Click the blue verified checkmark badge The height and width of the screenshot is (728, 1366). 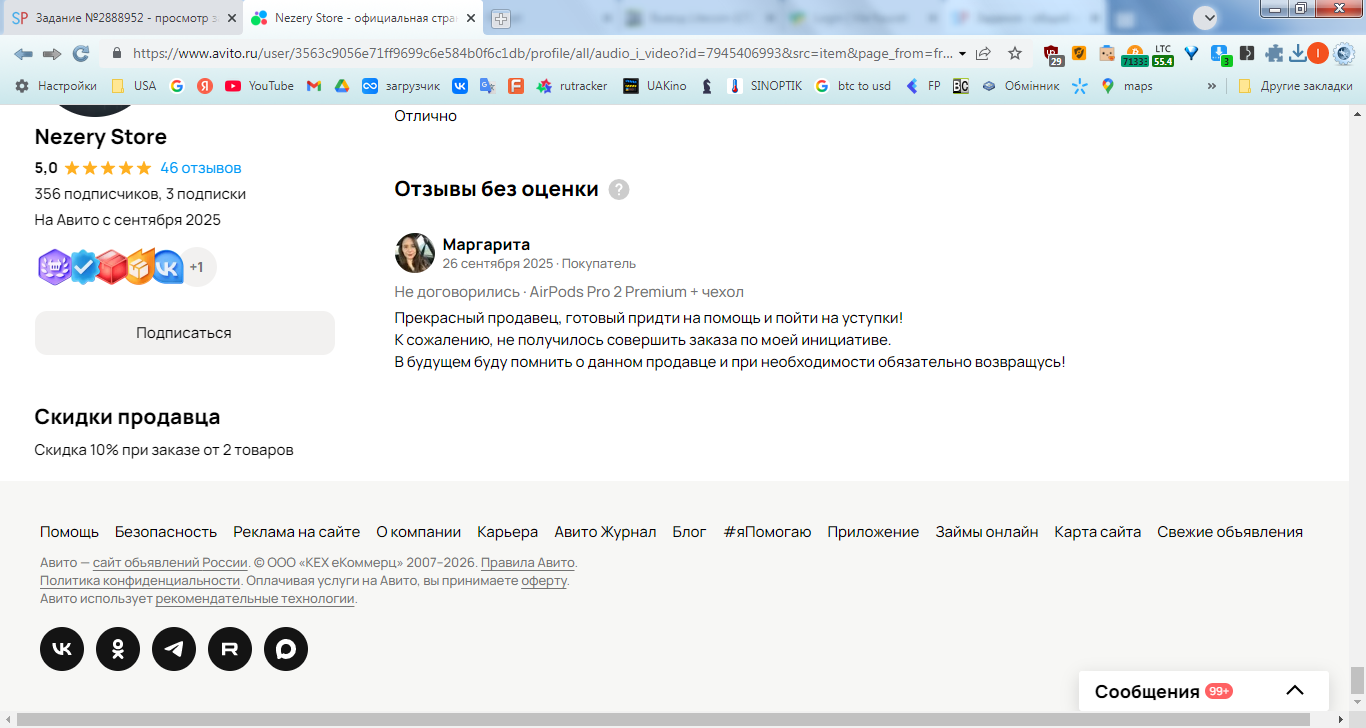pyautogui.click(x=83, y=267)
